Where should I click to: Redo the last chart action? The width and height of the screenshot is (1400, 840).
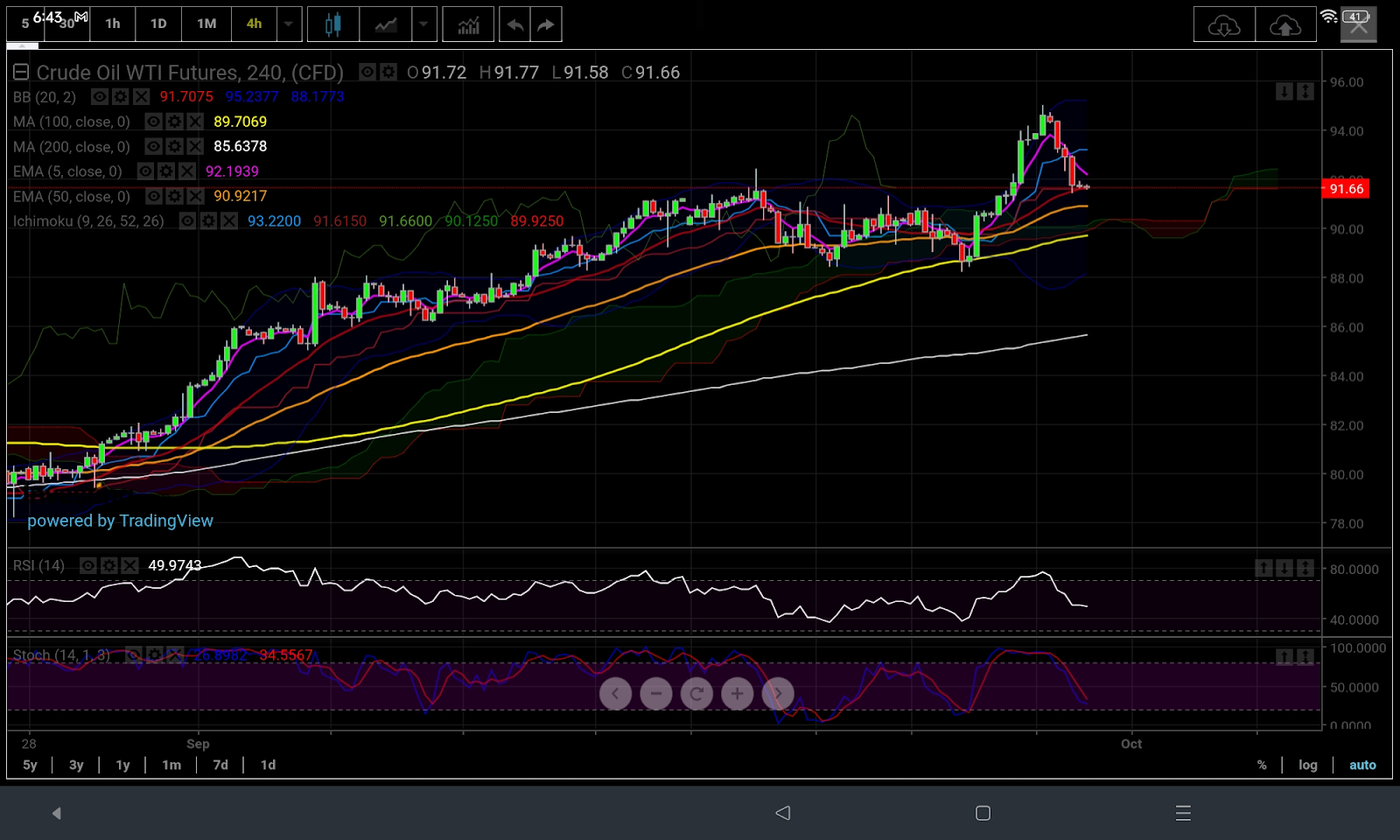pos(546,24)
